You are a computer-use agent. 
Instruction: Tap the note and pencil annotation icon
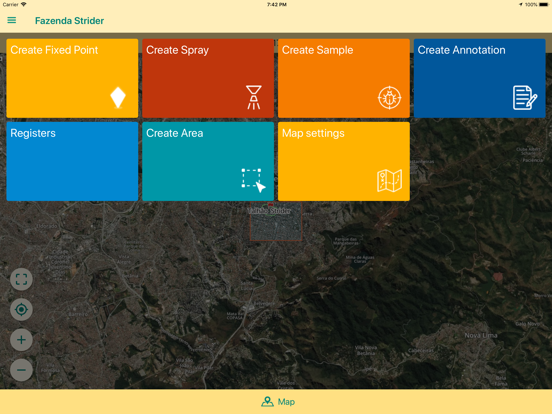525,98
